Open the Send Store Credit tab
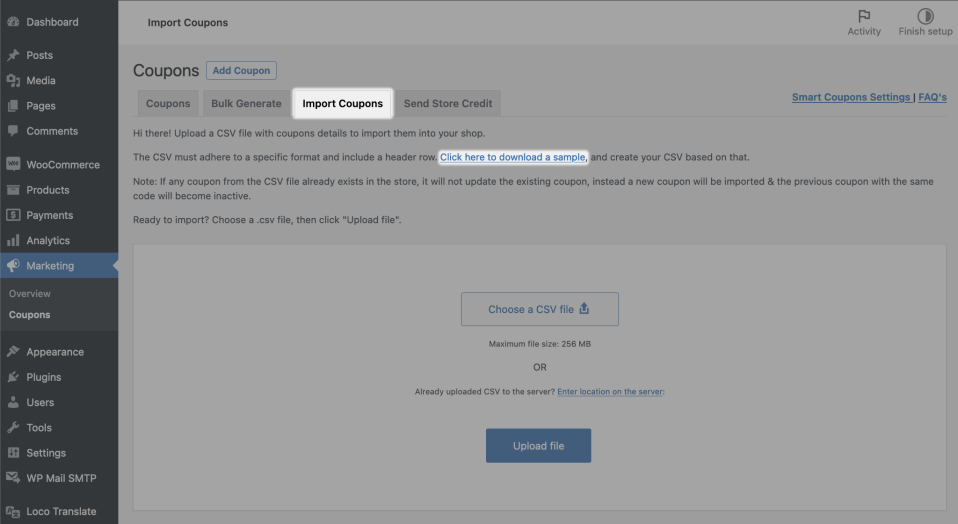Image resolution: width=958 pixels, height=524 pixels. [448, 103]
